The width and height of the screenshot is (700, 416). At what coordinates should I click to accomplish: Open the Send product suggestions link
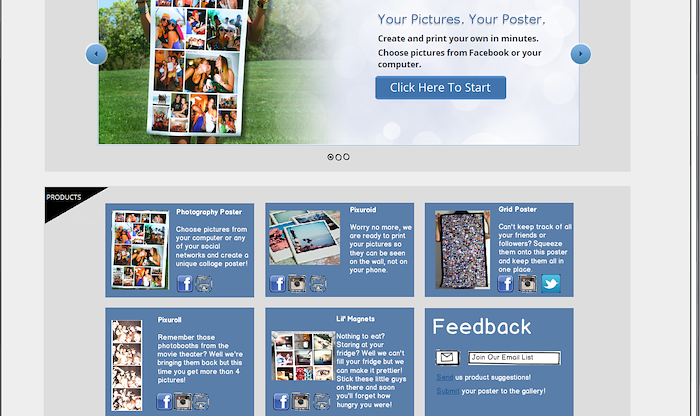click(445, 378)
